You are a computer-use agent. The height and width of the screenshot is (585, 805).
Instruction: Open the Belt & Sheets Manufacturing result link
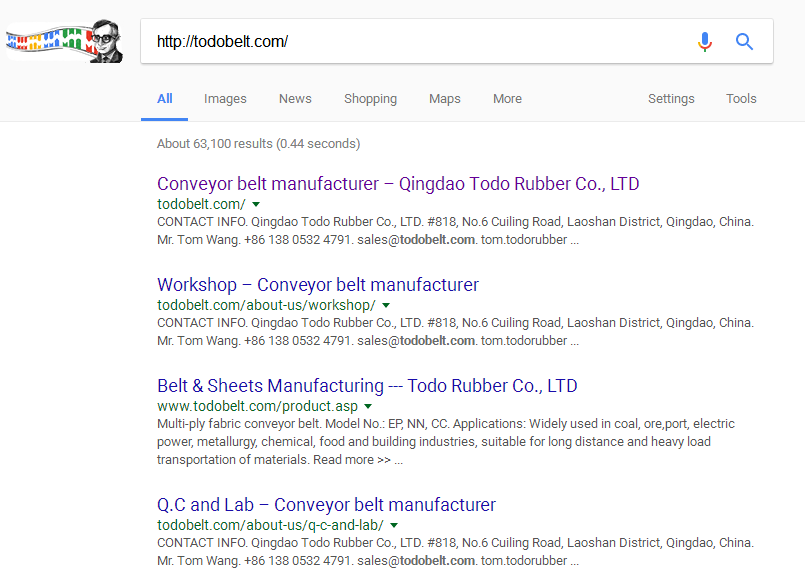pyautogui.click(x=367, y=386)
